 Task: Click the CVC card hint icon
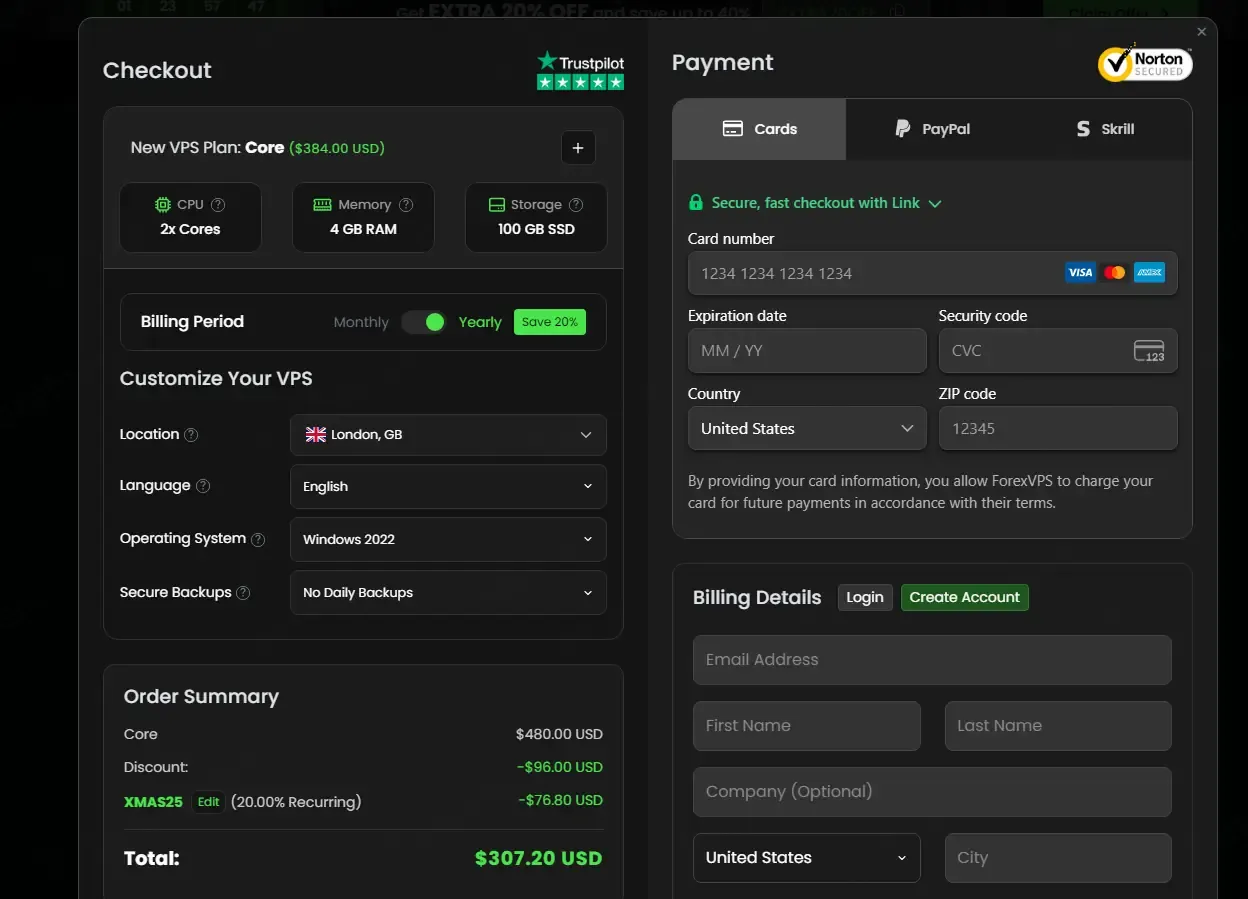(1149, 351)
